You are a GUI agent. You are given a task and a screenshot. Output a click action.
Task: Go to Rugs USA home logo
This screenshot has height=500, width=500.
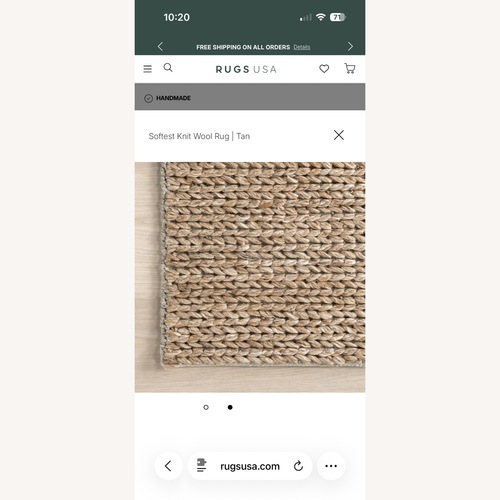point(246,69)
